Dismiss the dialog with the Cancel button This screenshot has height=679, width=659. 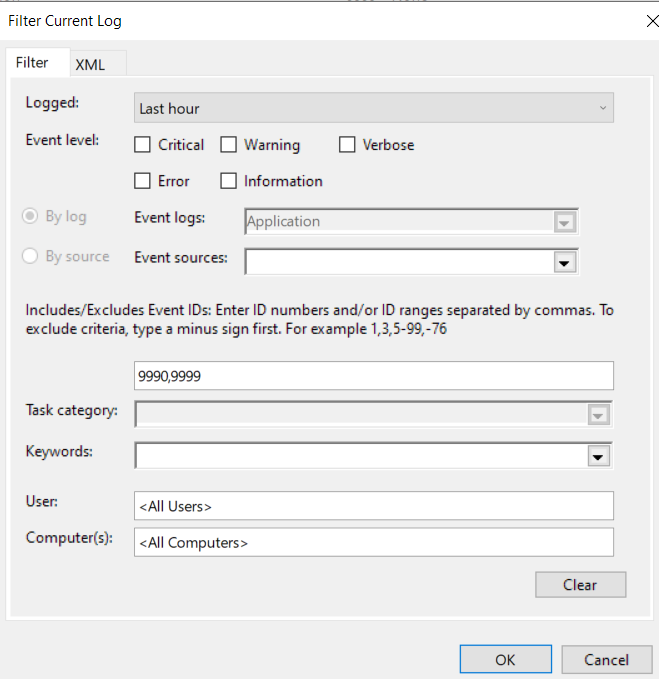tap(607, 659)
